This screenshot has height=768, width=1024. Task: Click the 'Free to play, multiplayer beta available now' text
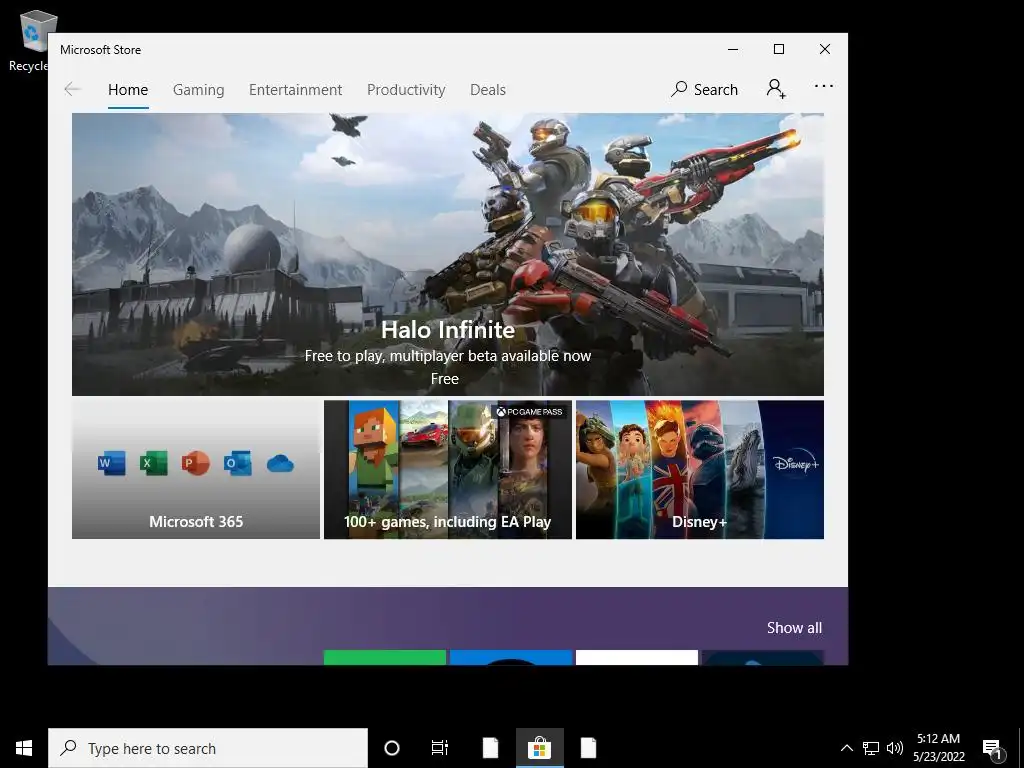(x=447, y=356)
